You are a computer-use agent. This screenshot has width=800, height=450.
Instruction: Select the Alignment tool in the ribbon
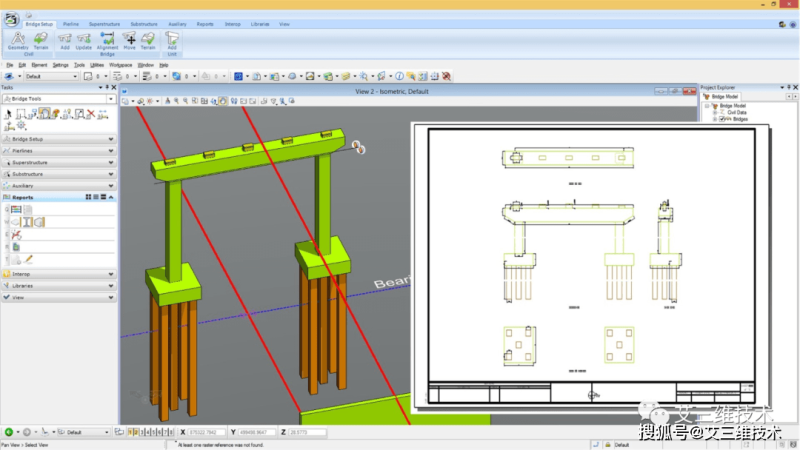(x=105, y=38)
